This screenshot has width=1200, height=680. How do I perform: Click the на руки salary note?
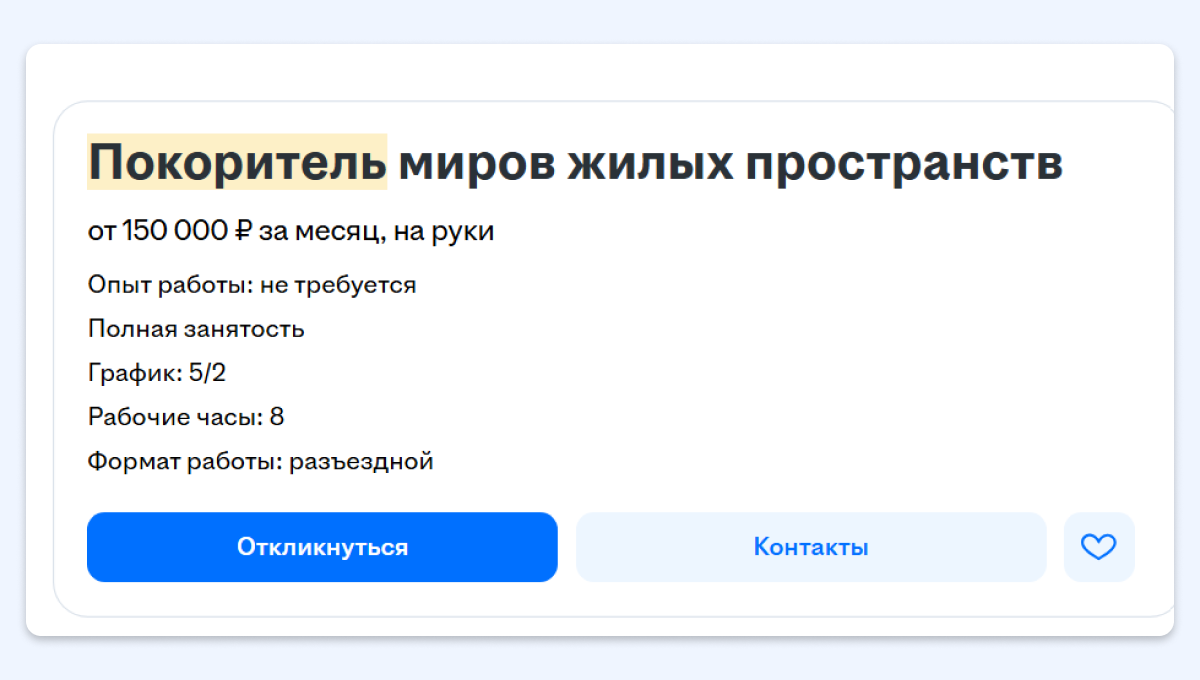pos(443,232)
